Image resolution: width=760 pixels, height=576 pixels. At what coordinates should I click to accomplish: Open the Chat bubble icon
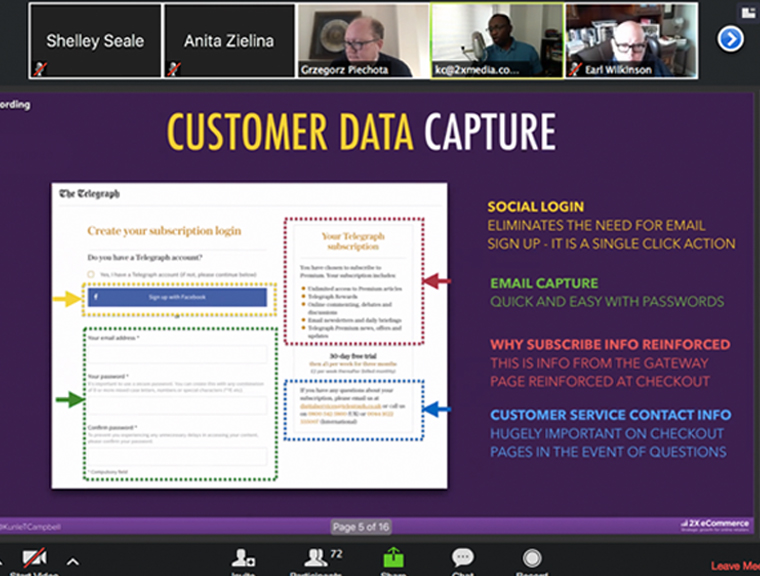pyautogui.click(x=463, y=558)
